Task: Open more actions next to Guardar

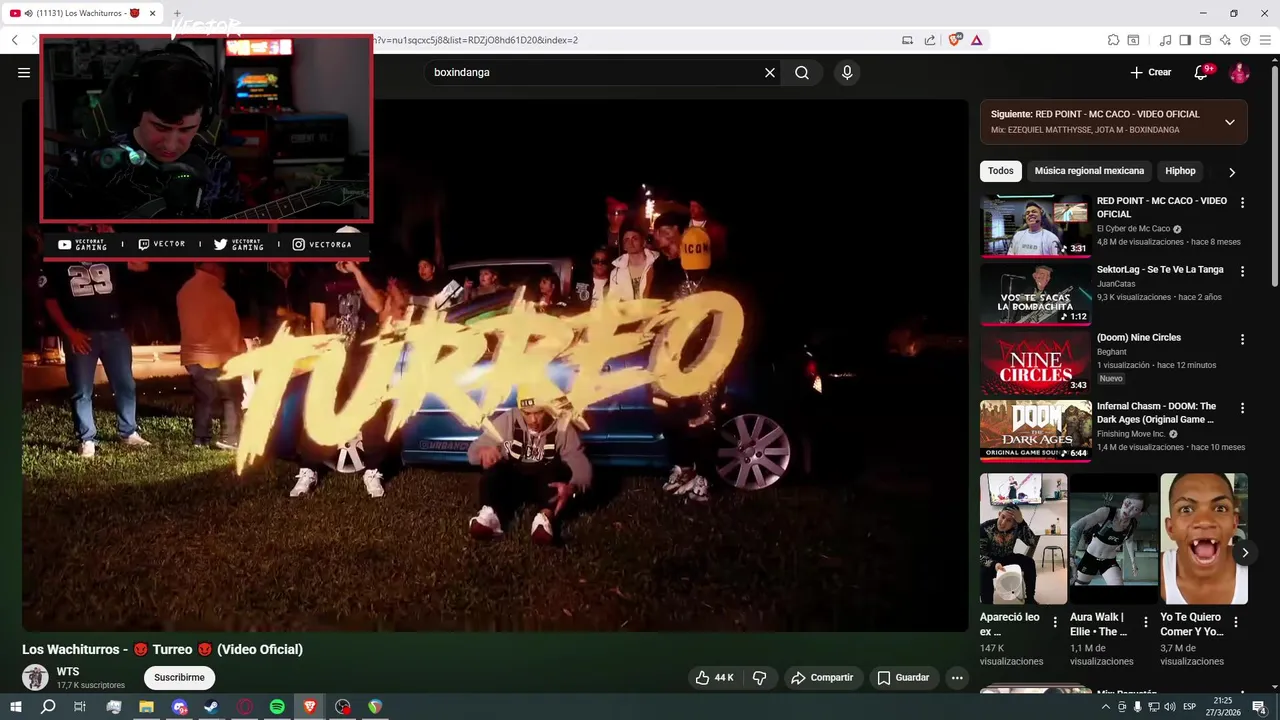Action: tap(957, 677)
